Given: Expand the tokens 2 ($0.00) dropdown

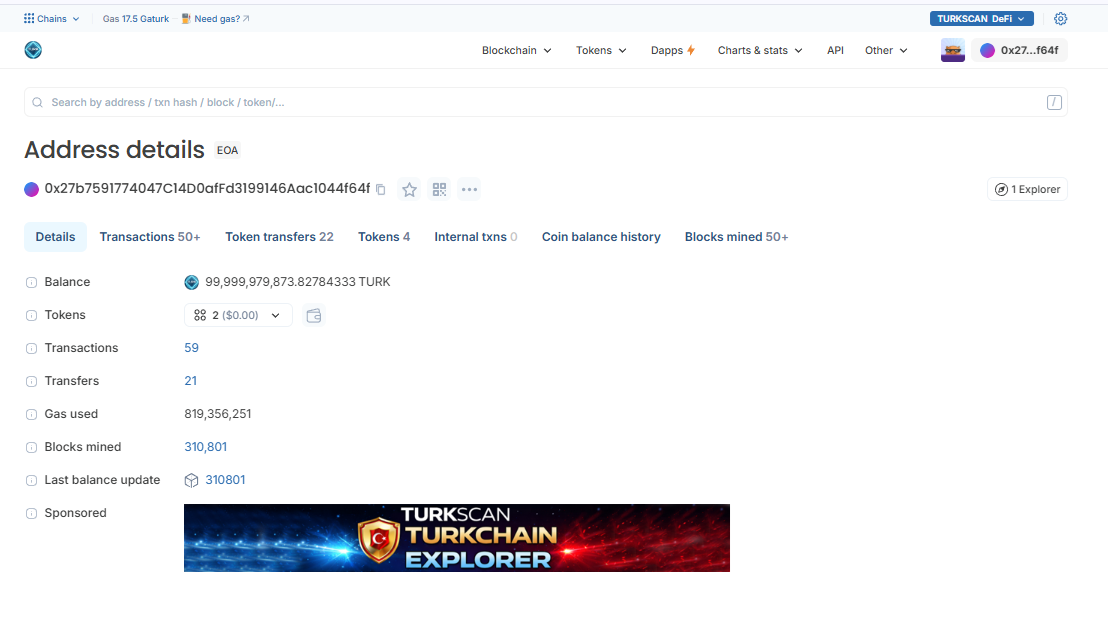Looking at the screenshot, I should pyautogui.click(x=238, y=315).
